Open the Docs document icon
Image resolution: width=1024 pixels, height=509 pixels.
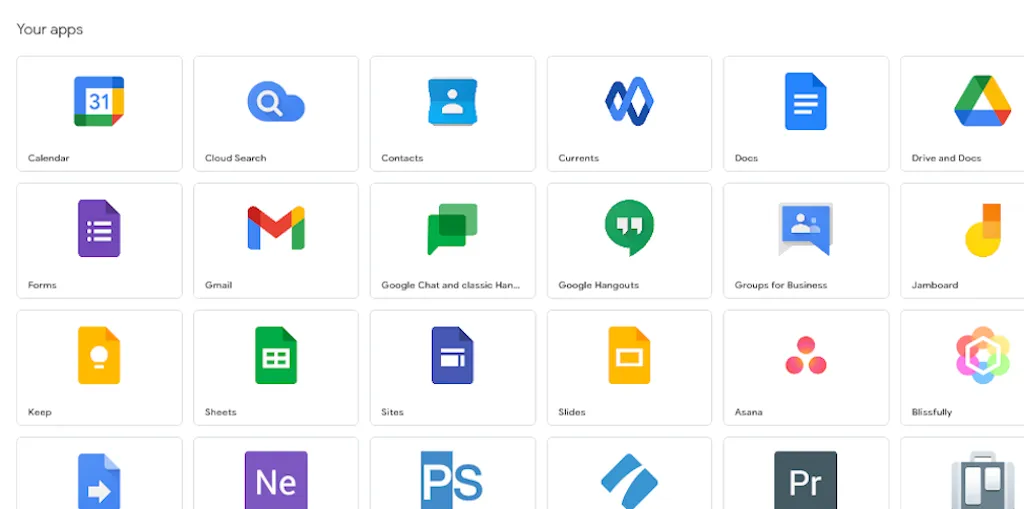point(805,101)
